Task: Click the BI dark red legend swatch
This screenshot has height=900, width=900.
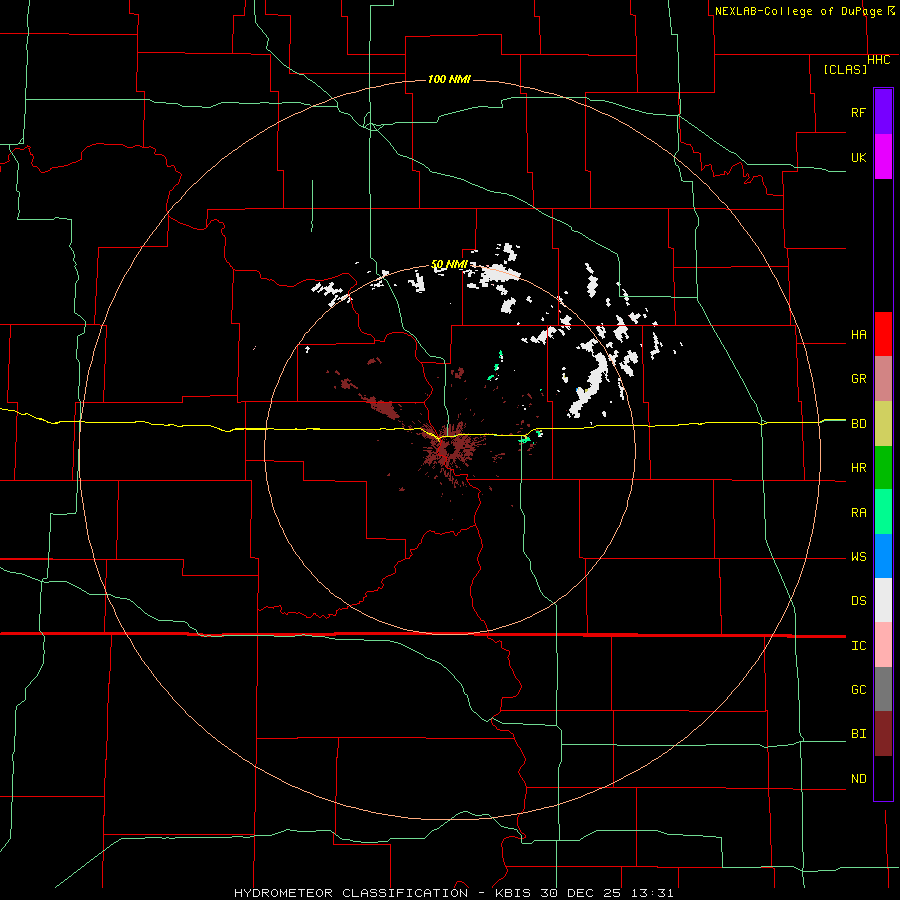Action: pyautogui.click(x=883, y=734)
